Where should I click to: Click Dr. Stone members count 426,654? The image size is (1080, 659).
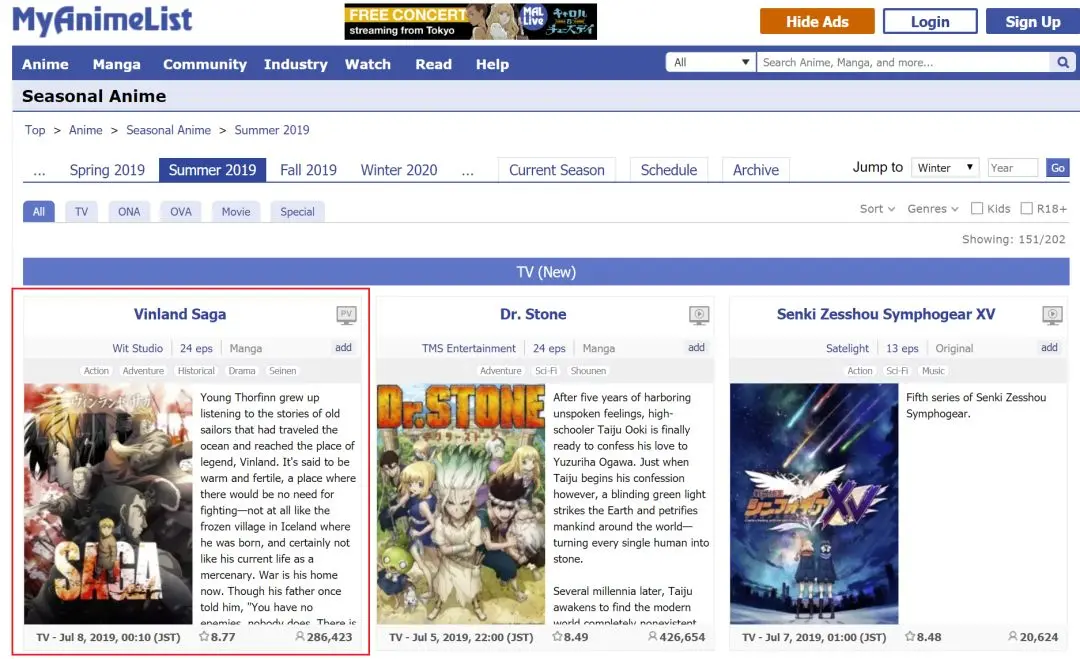tap(676, 637)
